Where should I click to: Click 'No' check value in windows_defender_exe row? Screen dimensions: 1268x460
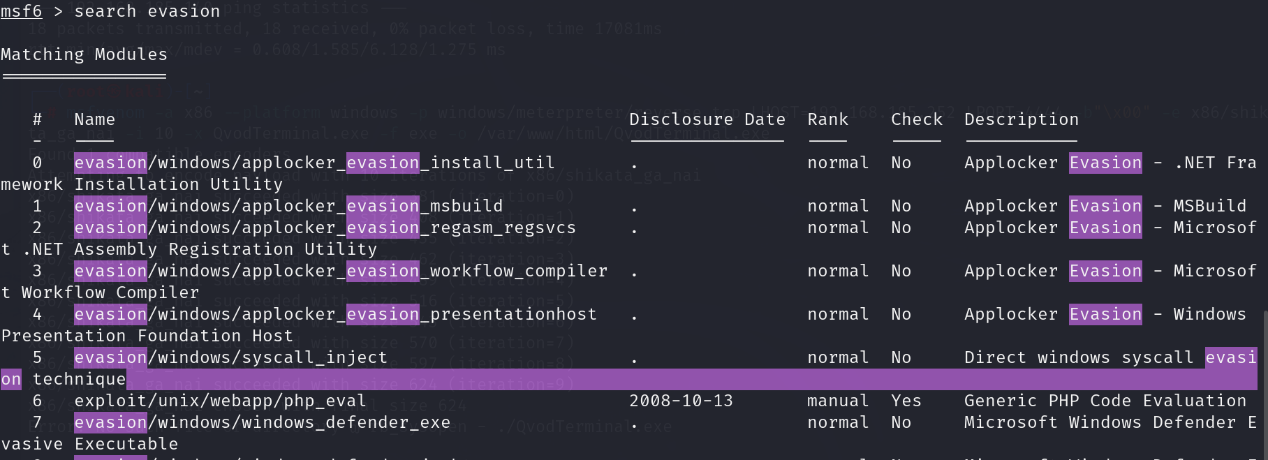[901, 422]
